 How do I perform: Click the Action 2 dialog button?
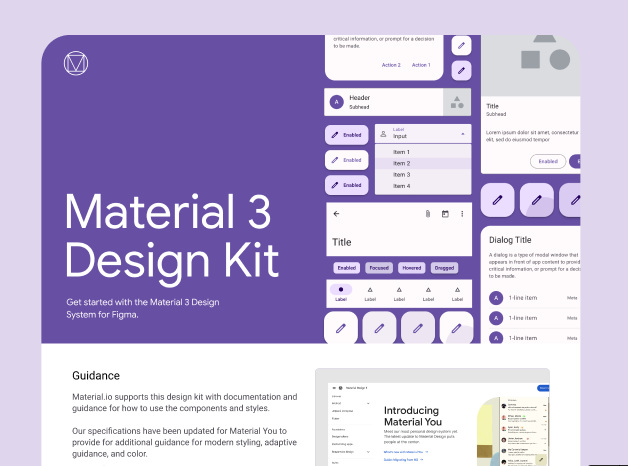point(391,65)
